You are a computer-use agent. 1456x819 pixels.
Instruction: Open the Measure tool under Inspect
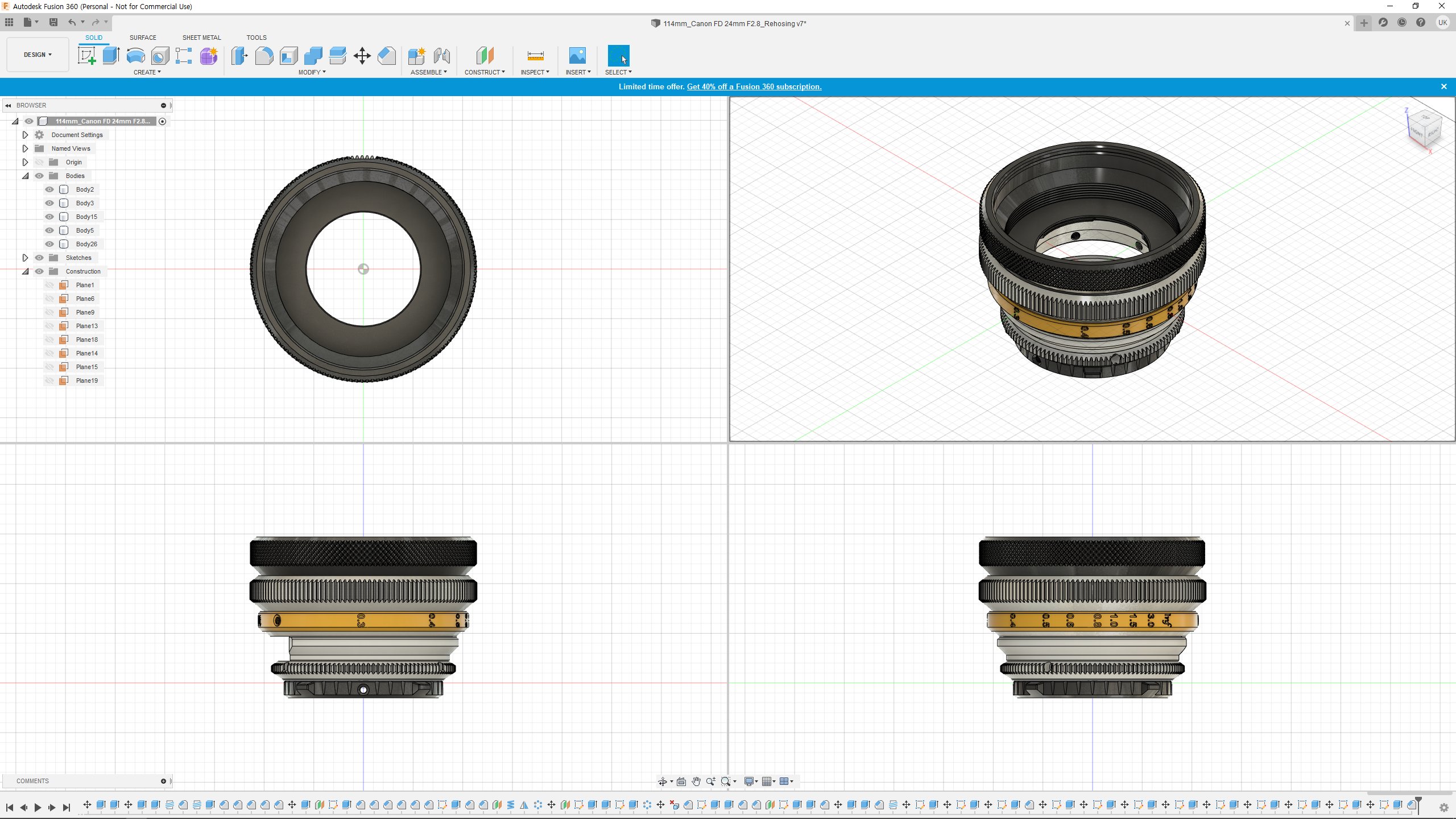click(x=535, y=56)
